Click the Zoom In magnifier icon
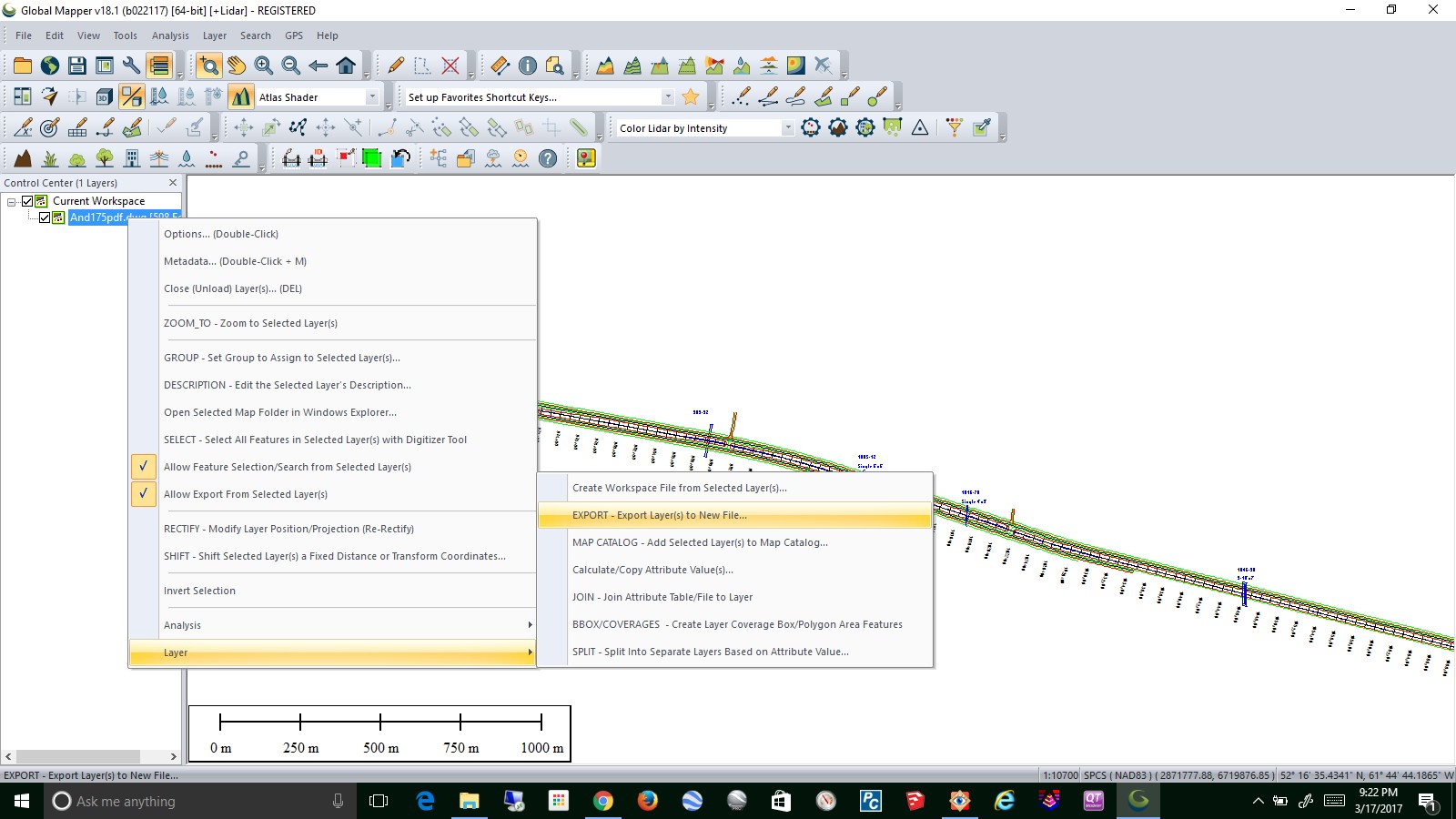The height and width of the screenshot is (819, 1456). (x=264, y=66)
